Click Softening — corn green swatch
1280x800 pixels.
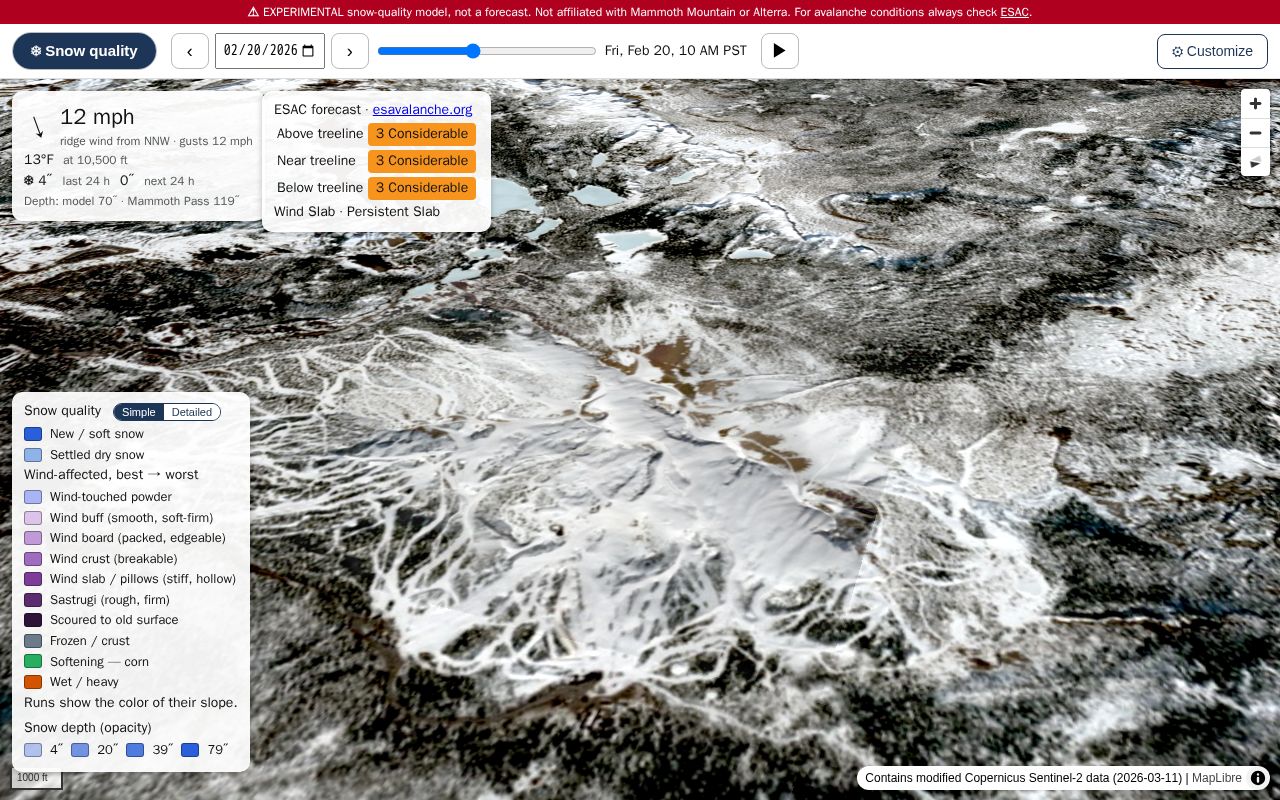coord(33,662)
